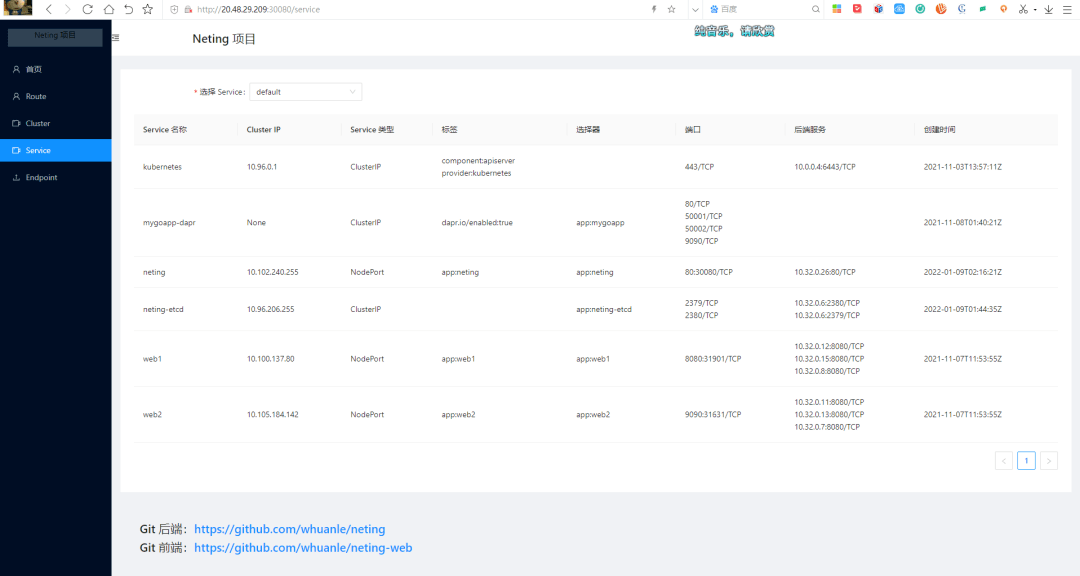Click the web1 service name cell

pyautogui.click(x=152, y=359)
